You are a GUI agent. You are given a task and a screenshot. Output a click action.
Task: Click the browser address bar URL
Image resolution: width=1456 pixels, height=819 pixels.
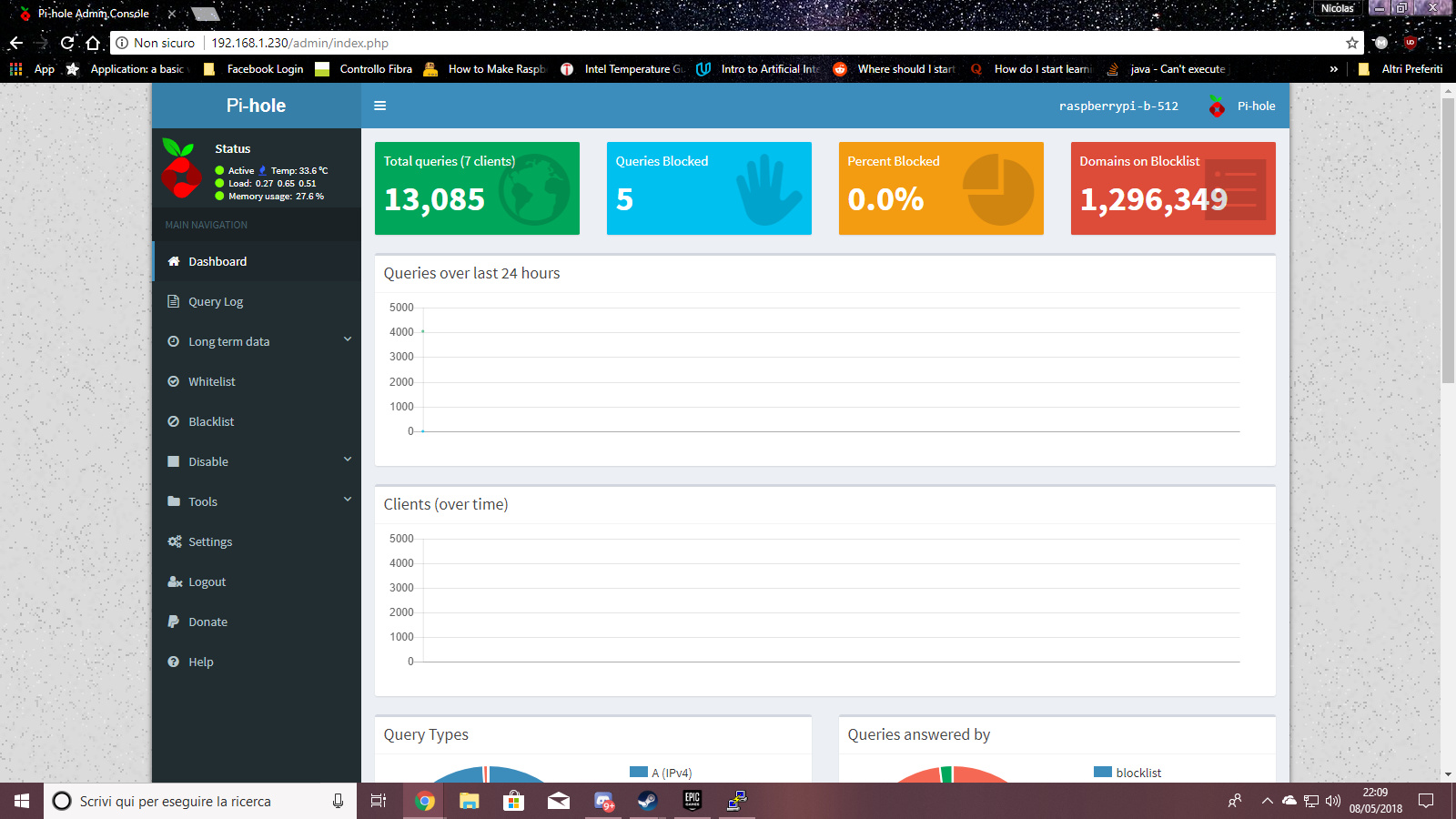click(x=300, y=43)
